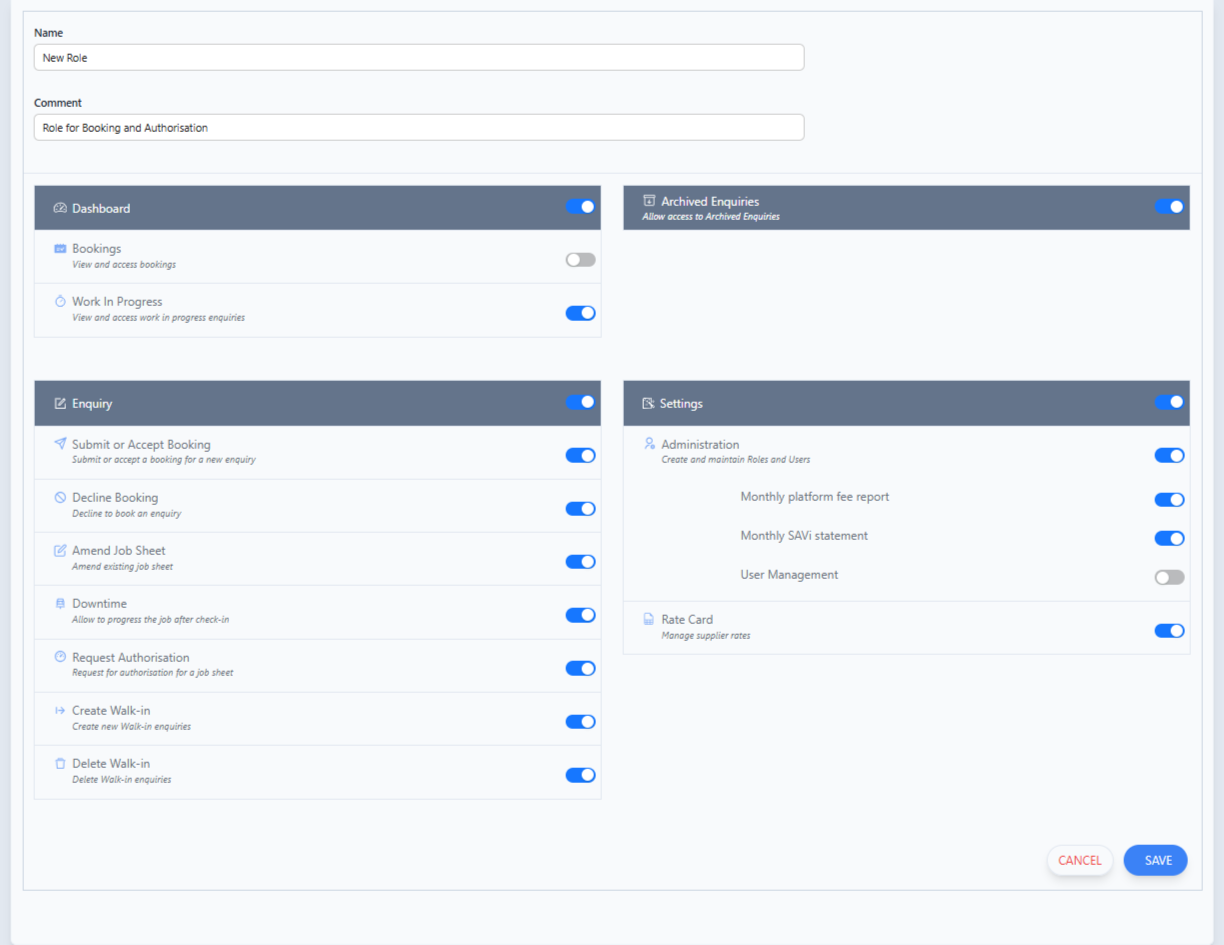Click the Create Walk-in arrow icon
The width and height of the screenshot is (1224, 945).
(x=60, y=710)
